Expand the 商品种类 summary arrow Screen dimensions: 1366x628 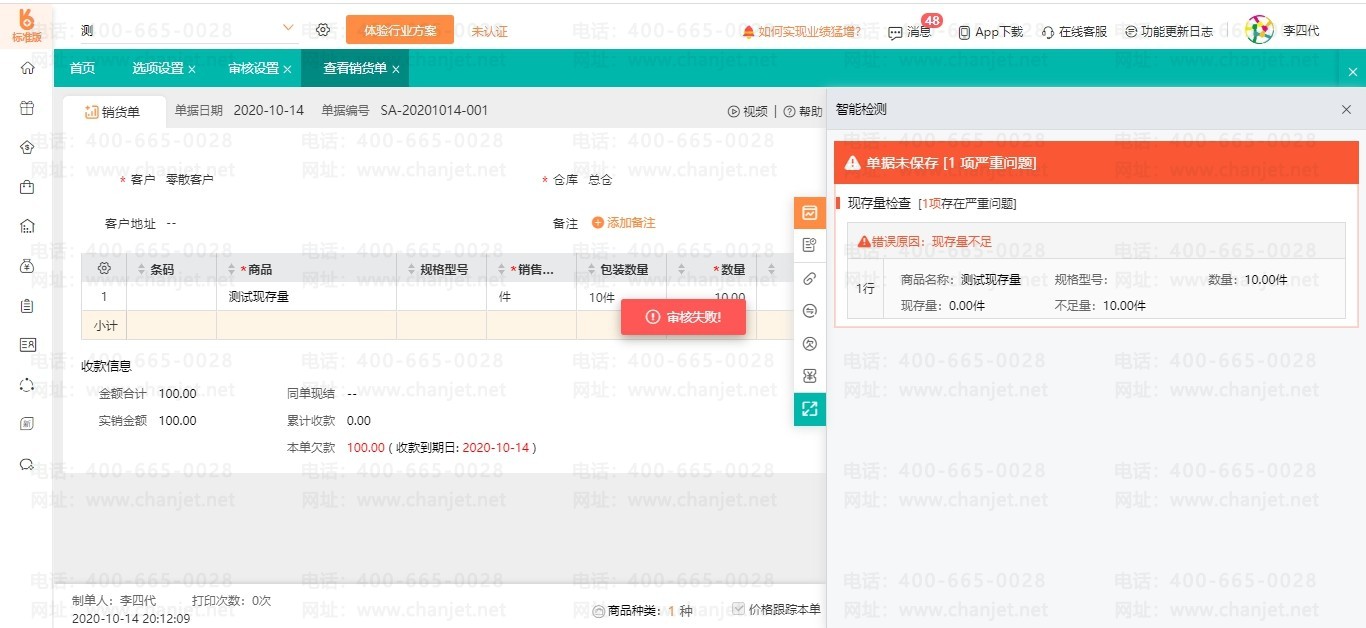(599, 611)
